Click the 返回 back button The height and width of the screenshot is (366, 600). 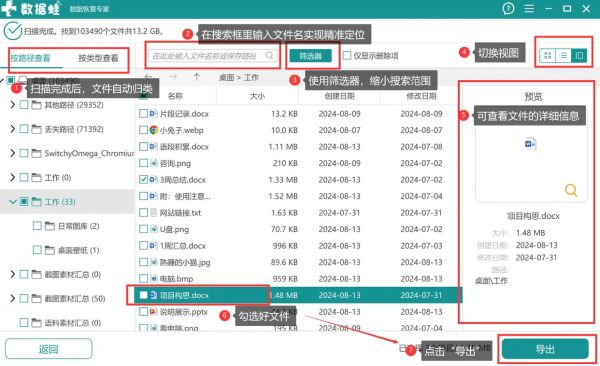49,349
